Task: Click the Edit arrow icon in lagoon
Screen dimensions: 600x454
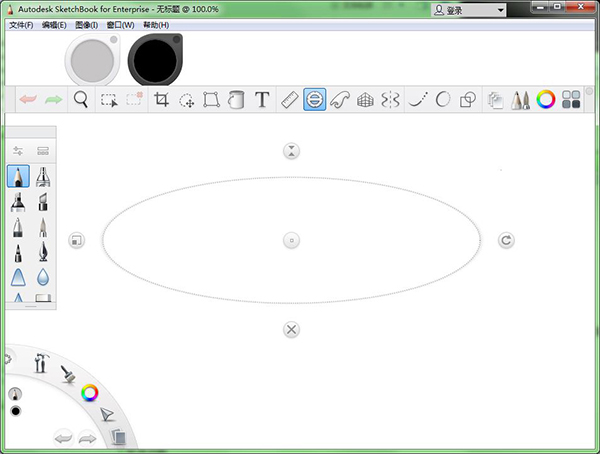Action: tap(107, 415)
